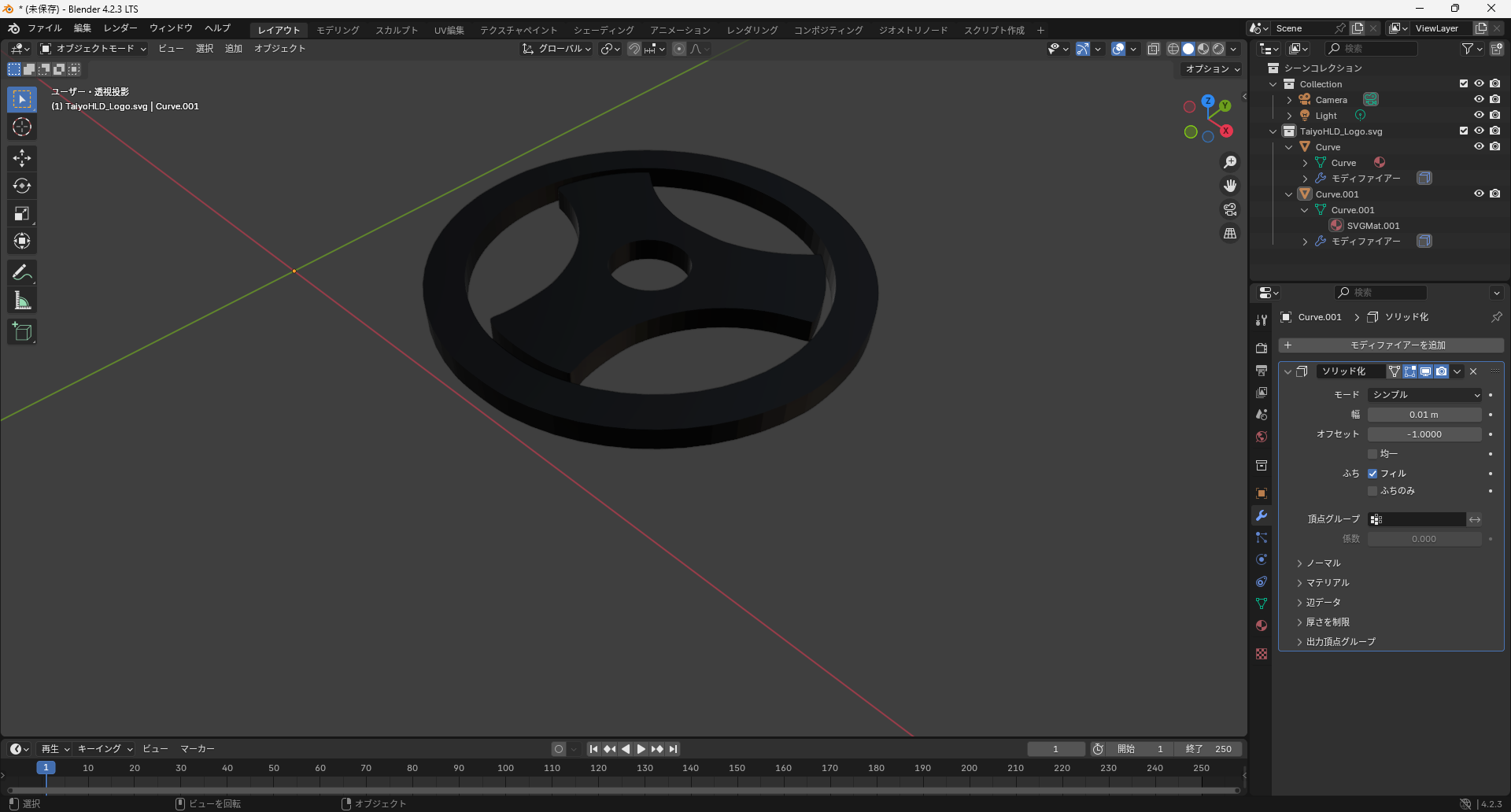Viewport: 1511px width, 812px height.
Task: Enable the 均一 checkbox
Action: pyautogui.click(x=1372, y=454)
